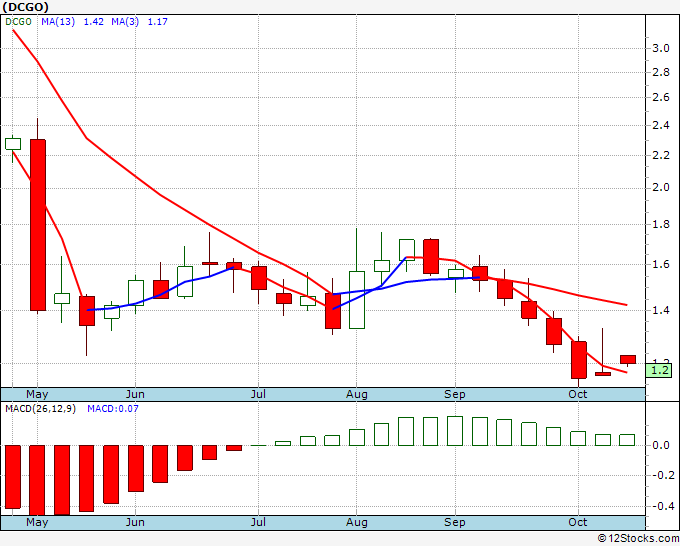Select May on the price chart date axis
680x546 pixels.
click(x=37, y=394)
